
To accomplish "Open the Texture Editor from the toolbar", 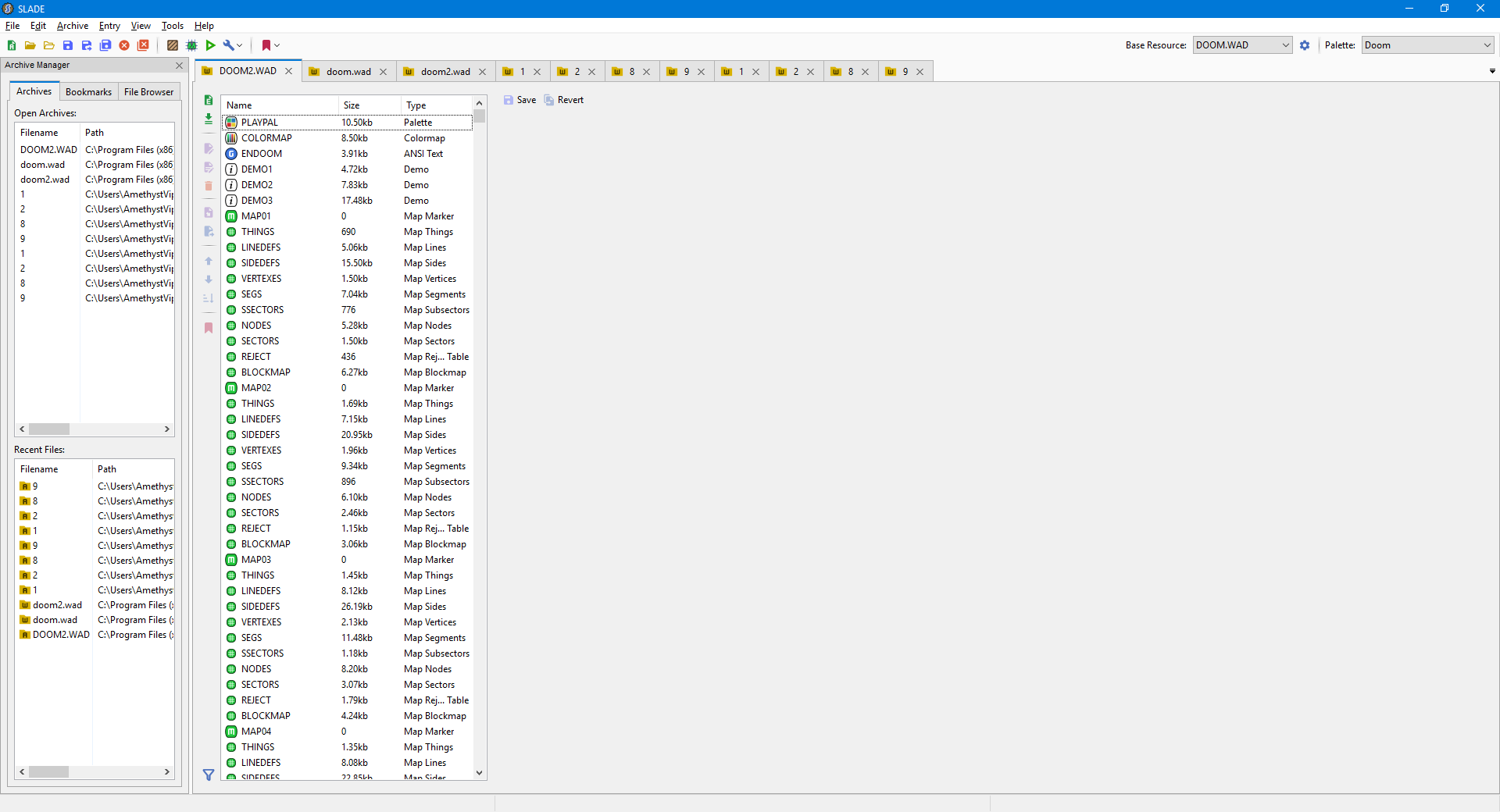I will pos(173,45).
